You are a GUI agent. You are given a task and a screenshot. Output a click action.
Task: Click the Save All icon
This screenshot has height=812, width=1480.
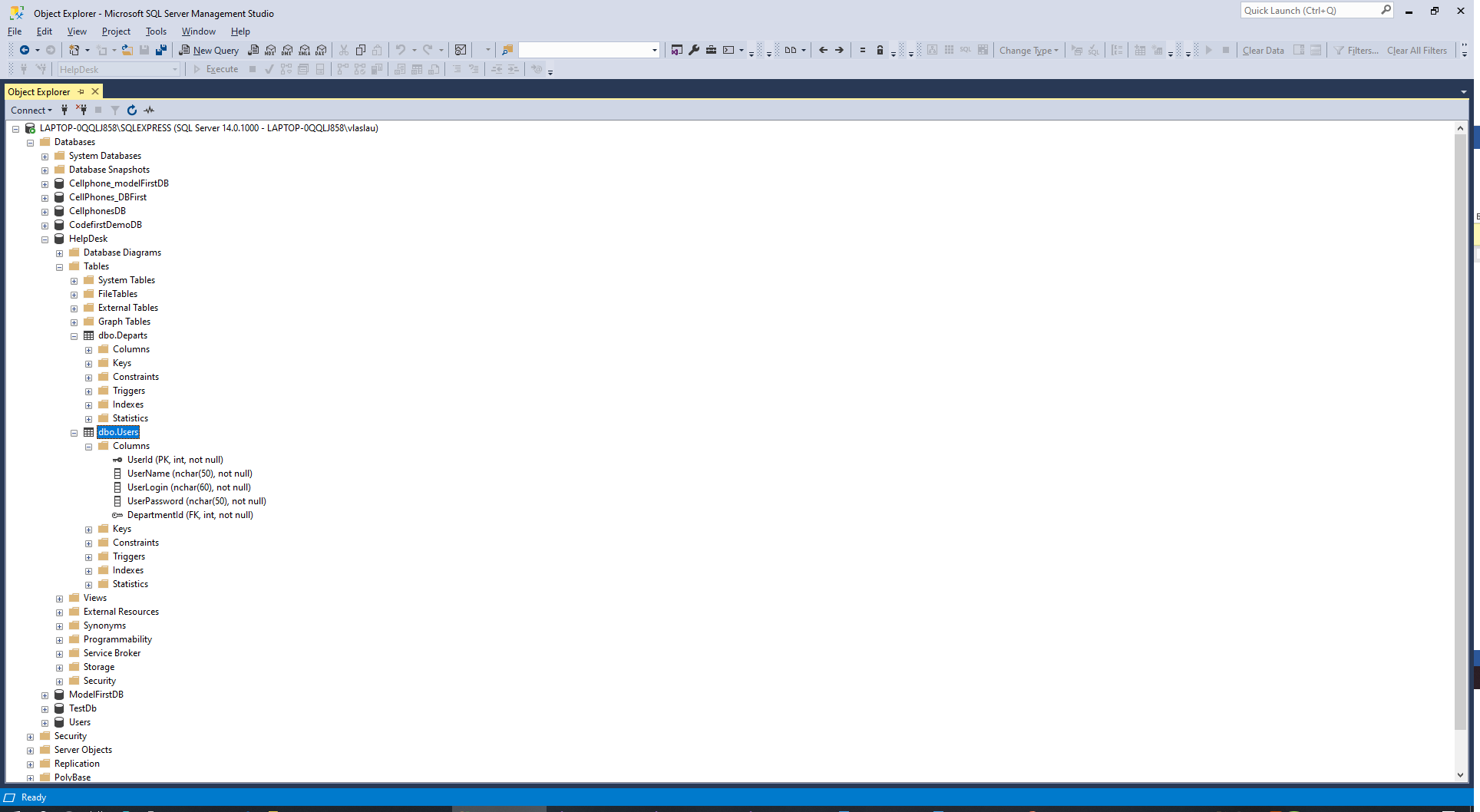[161, 50]
